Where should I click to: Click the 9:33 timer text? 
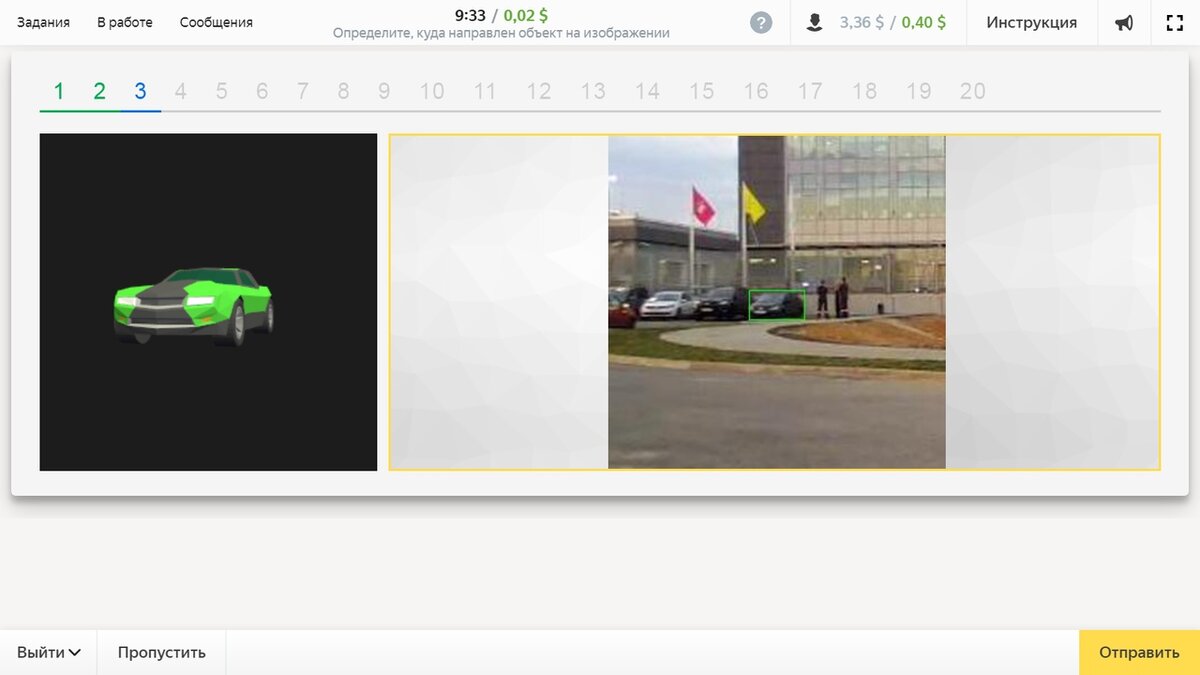[x=470, y=15]
